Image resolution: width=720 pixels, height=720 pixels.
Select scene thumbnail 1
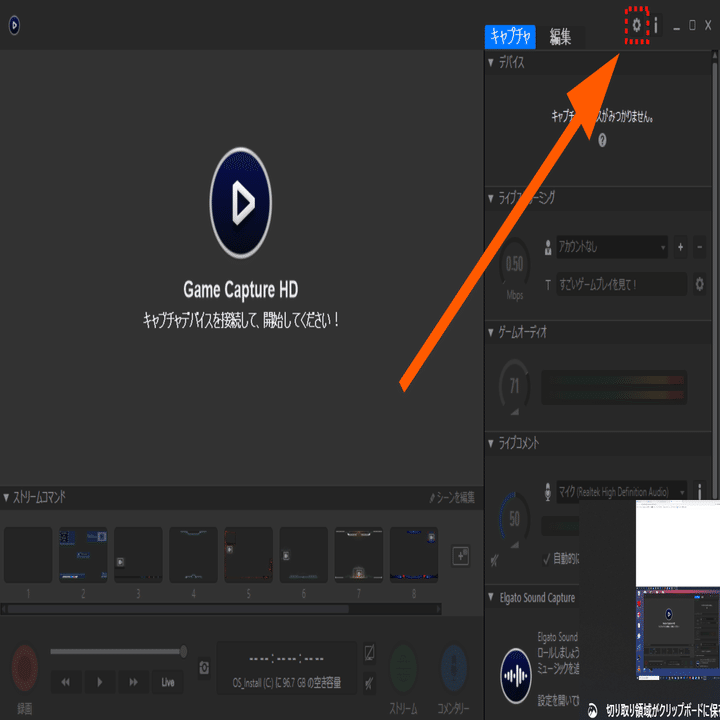pos(28,555)
